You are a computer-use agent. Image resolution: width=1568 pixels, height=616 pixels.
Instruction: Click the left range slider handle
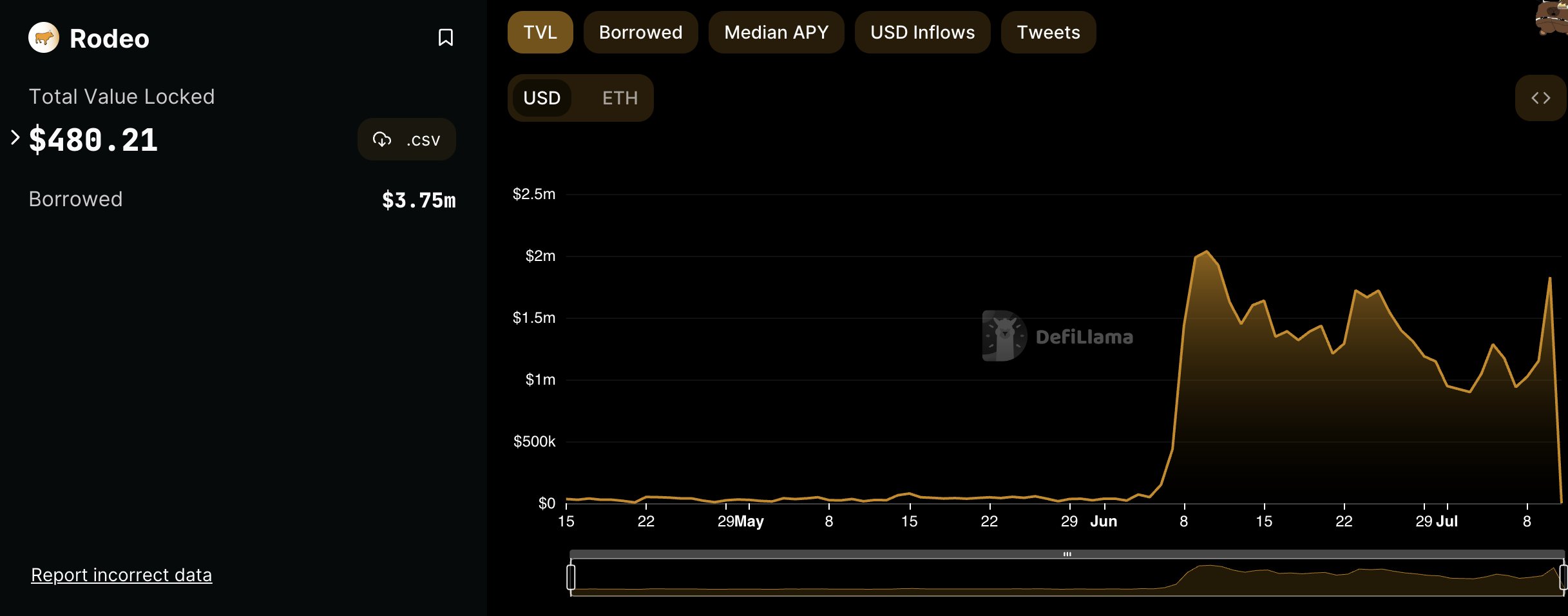click(x=571, y=577)
